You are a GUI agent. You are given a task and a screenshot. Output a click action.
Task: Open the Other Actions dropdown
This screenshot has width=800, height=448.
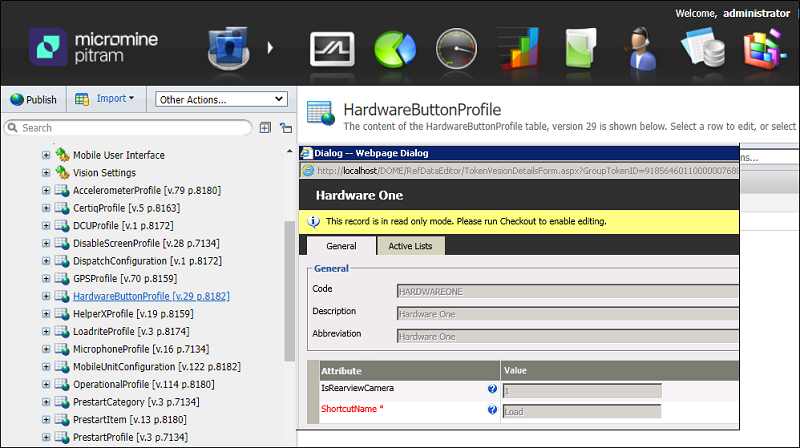click(x=222, y=99)
